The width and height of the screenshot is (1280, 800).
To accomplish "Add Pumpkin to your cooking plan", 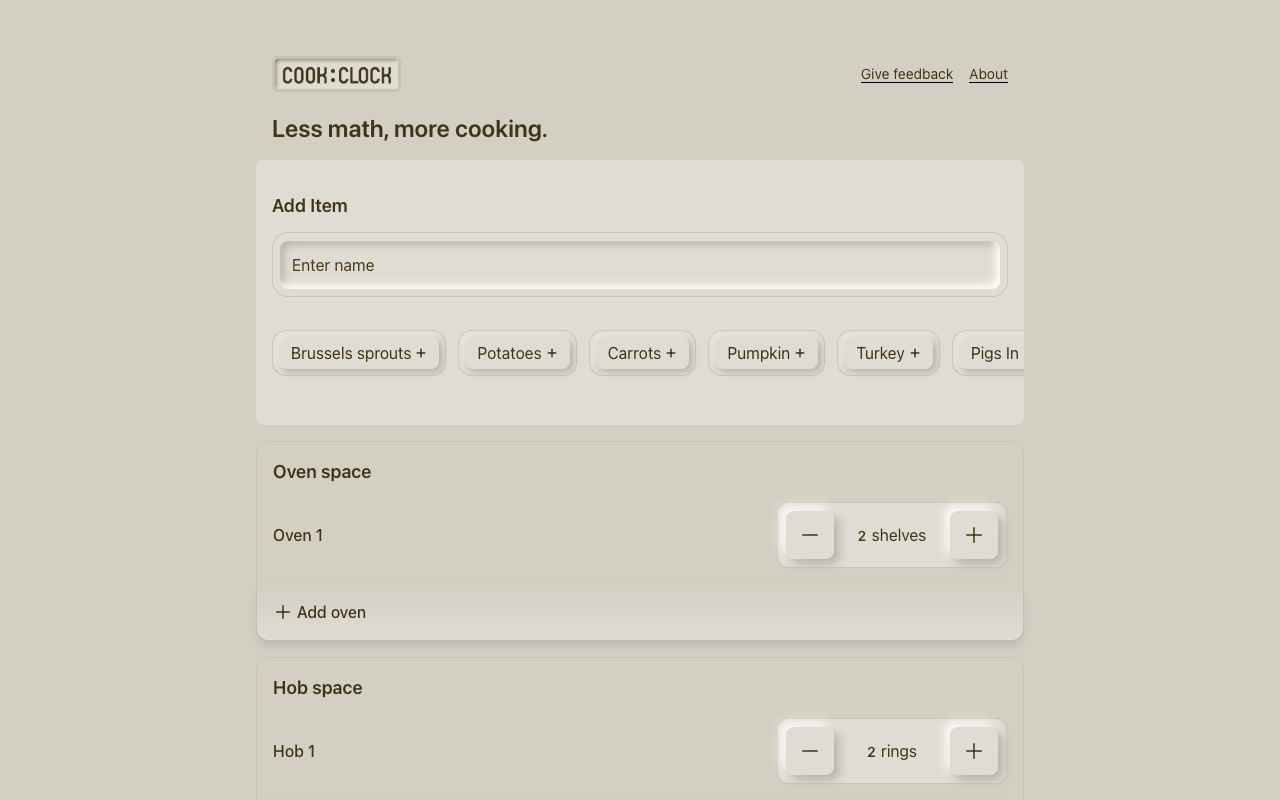I will [x=765, y=353].
